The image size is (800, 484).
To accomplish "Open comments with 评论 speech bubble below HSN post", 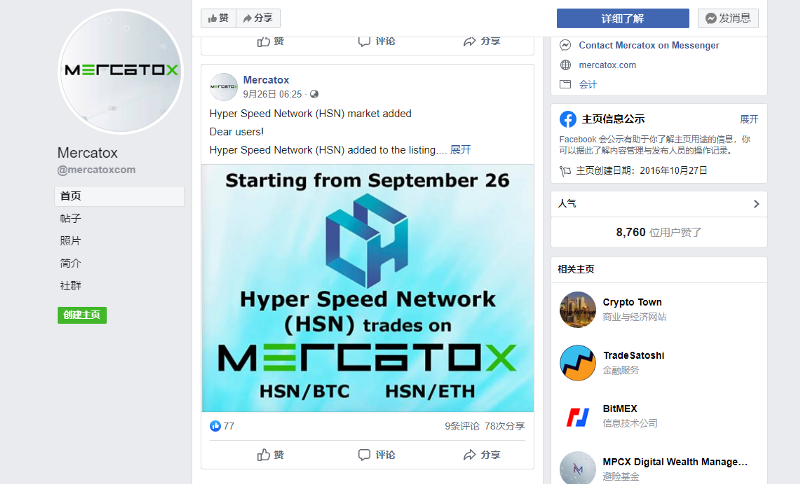I will tap(377, 455).
